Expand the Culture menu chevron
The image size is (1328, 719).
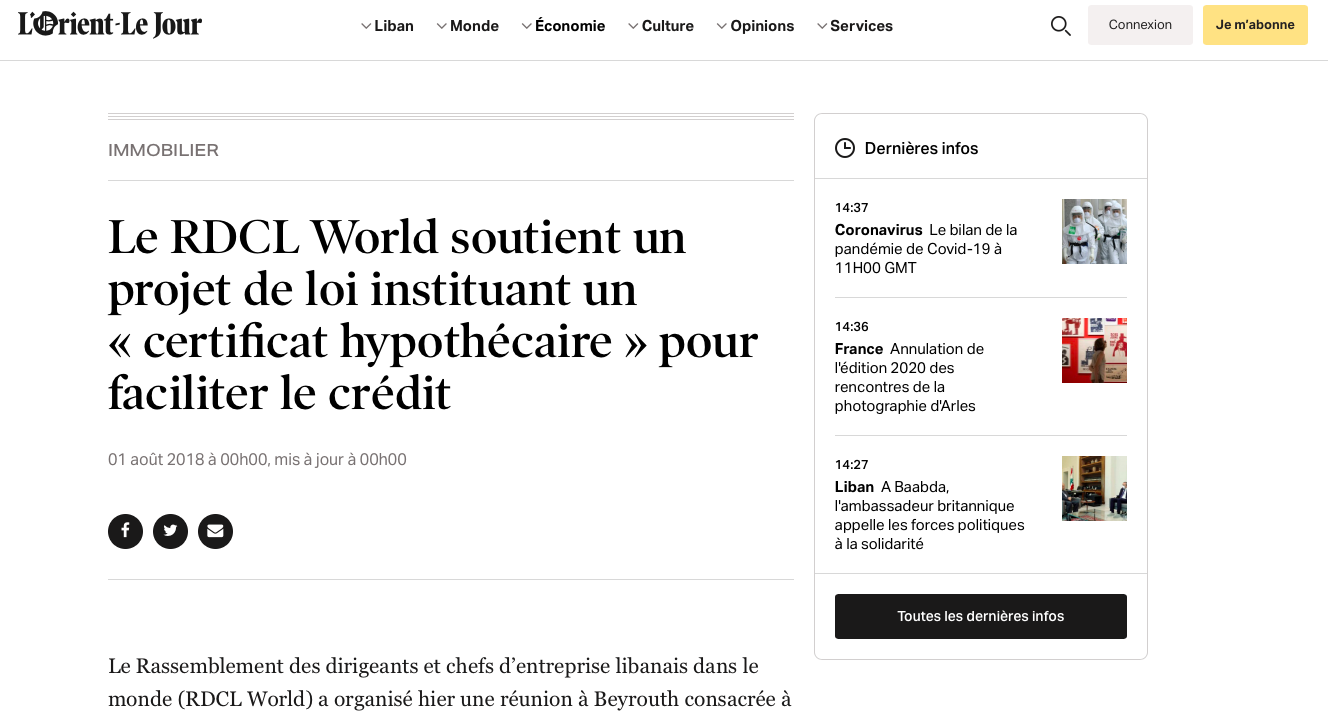(x=633, y=26)
